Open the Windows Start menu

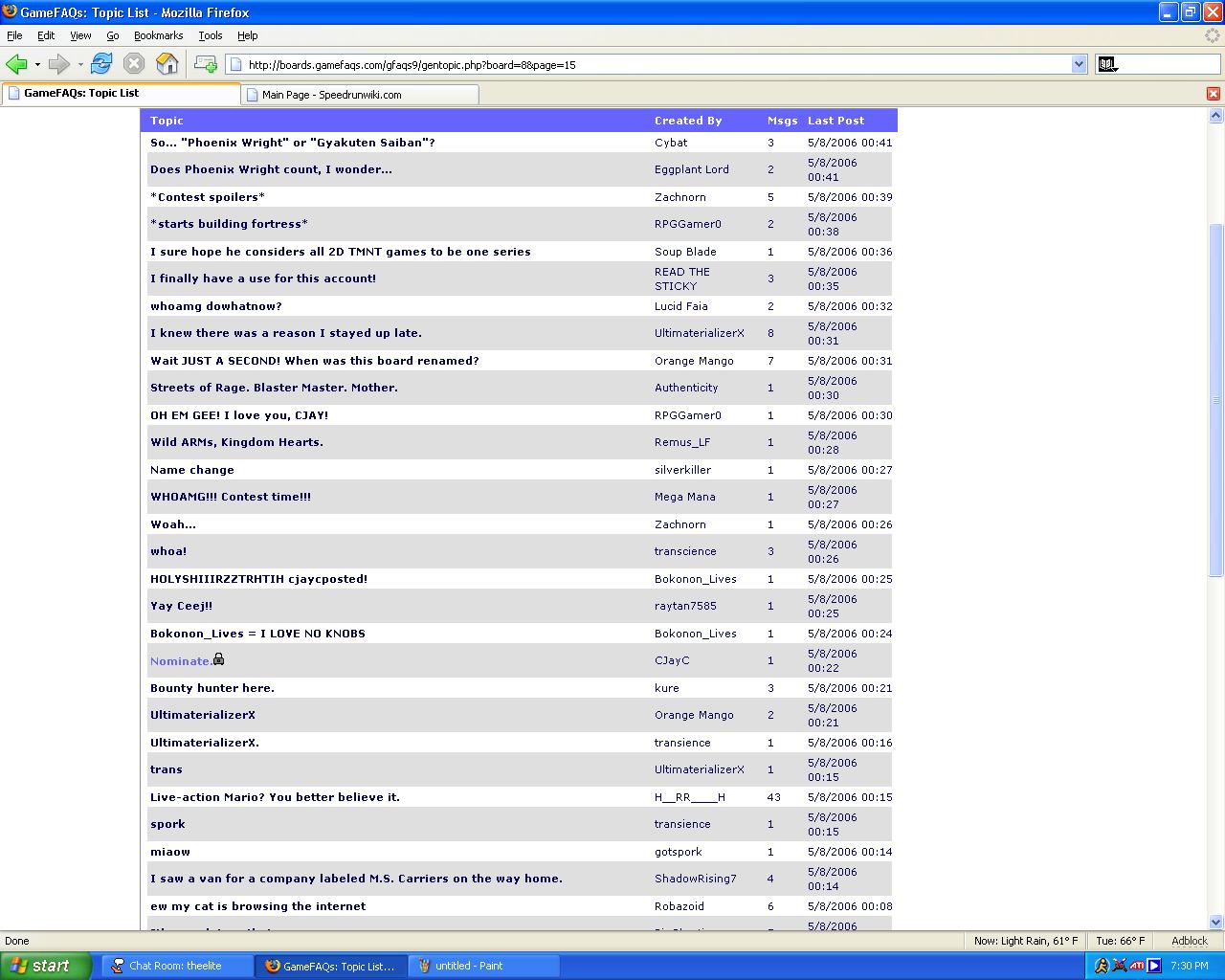coord(46,966)
